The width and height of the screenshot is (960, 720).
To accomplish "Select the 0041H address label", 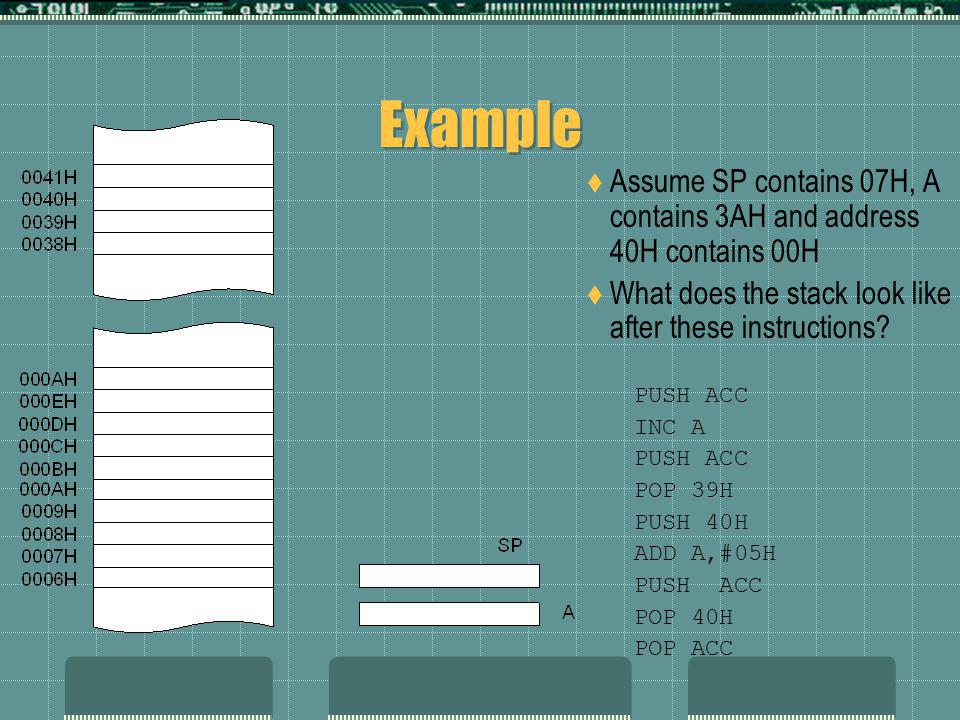I will tap(49, 177).
